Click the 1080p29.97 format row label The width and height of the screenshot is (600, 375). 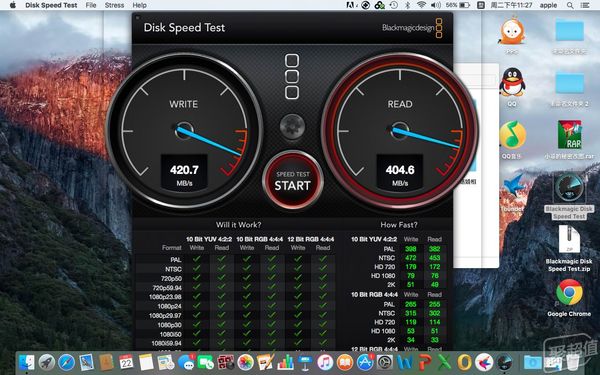pyautogui.click(x=165, y=315)
